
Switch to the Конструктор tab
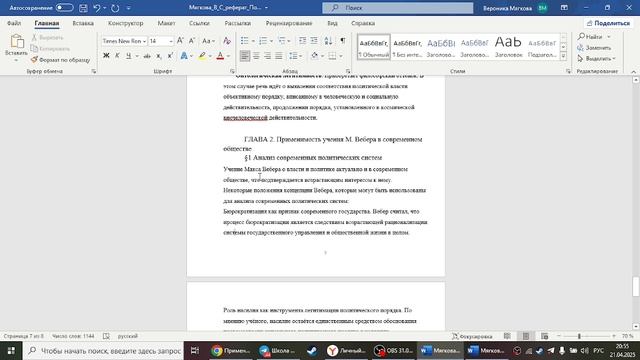coord(125,23)
